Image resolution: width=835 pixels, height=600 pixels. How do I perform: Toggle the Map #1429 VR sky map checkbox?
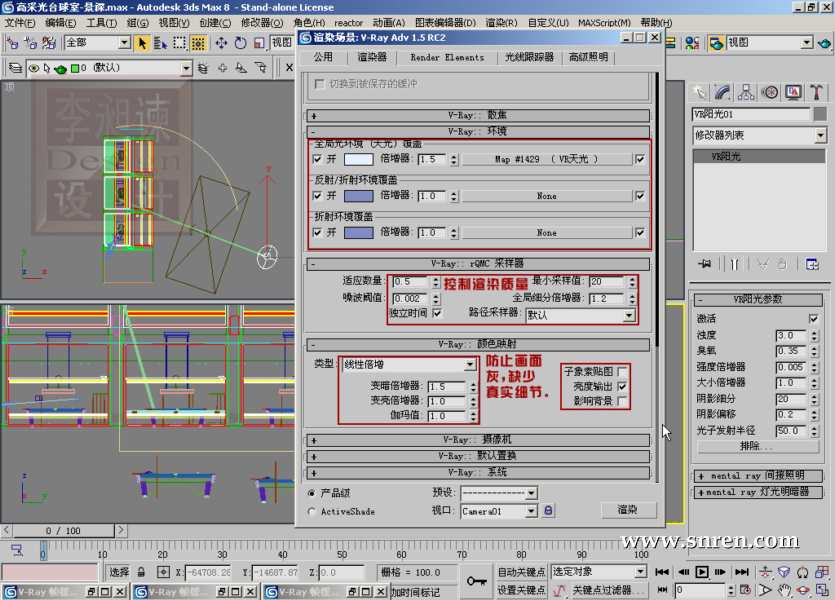coord(640,159)
